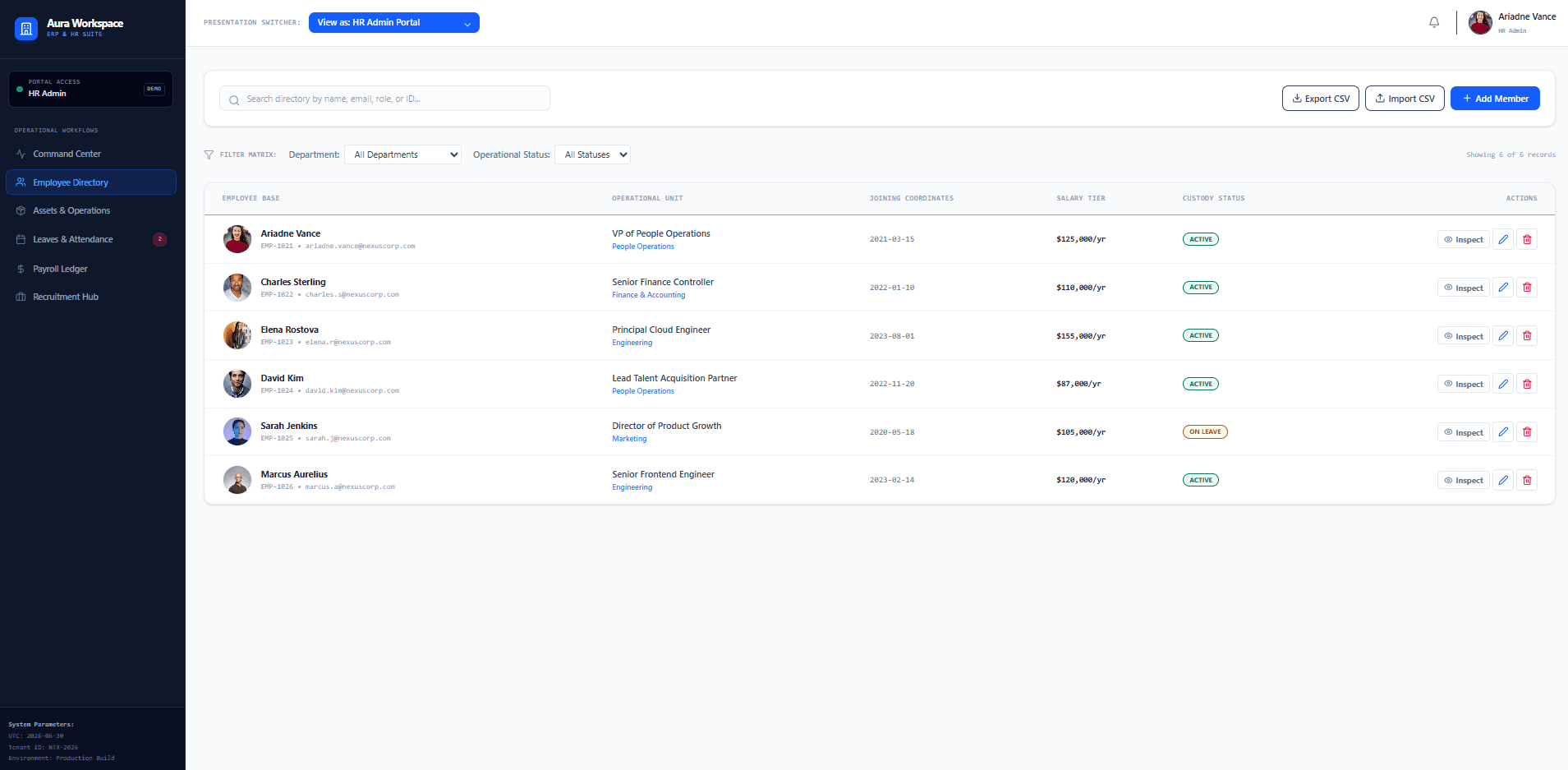1568x770 pixels.
Task: Click the DEMO tag in portal access
Action: click(154, 89)
